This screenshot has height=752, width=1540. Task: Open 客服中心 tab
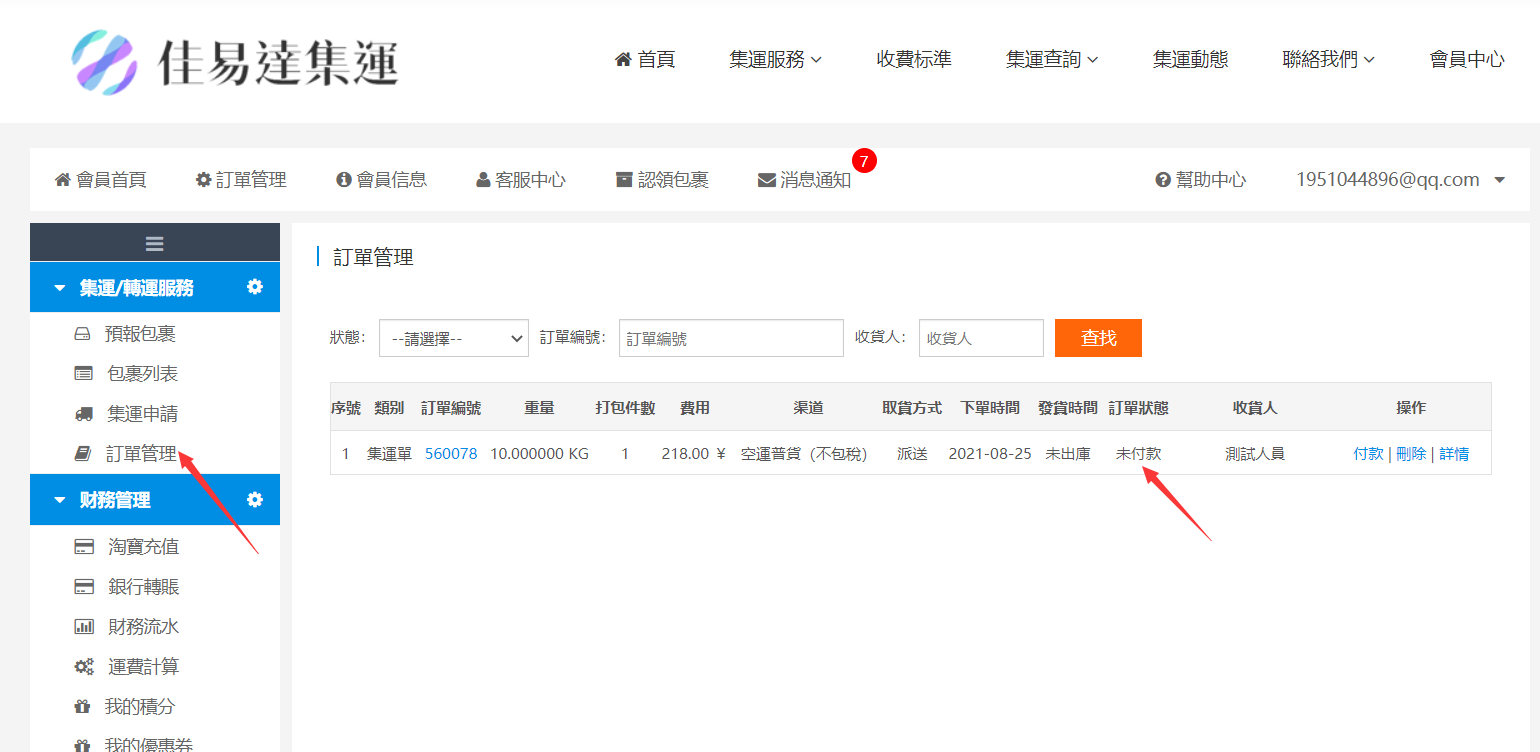click(x=521, y=180)
